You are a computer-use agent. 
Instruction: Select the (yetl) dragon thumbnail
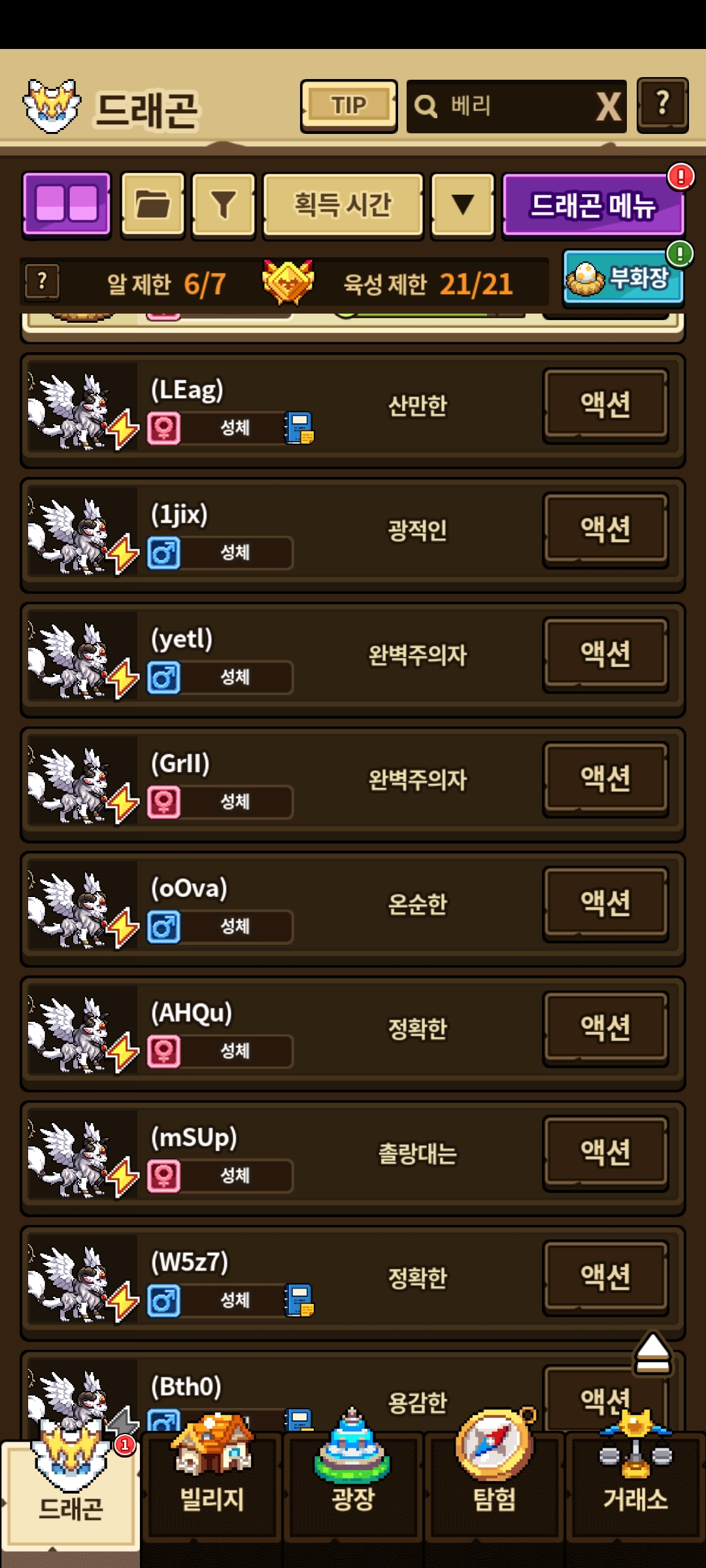click(82, 660)
